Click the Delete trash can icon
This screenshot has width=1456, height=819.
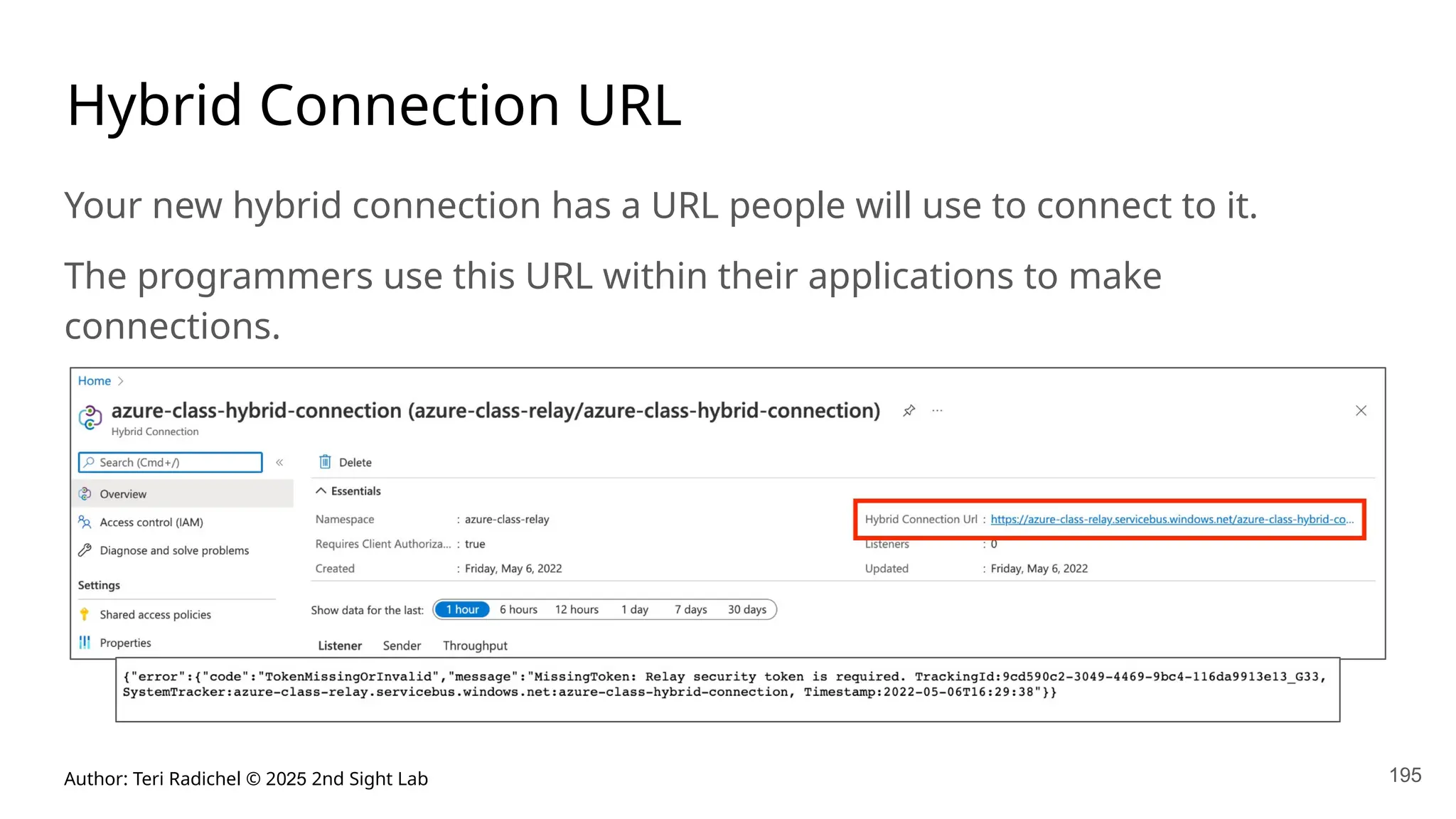point(325,462)
